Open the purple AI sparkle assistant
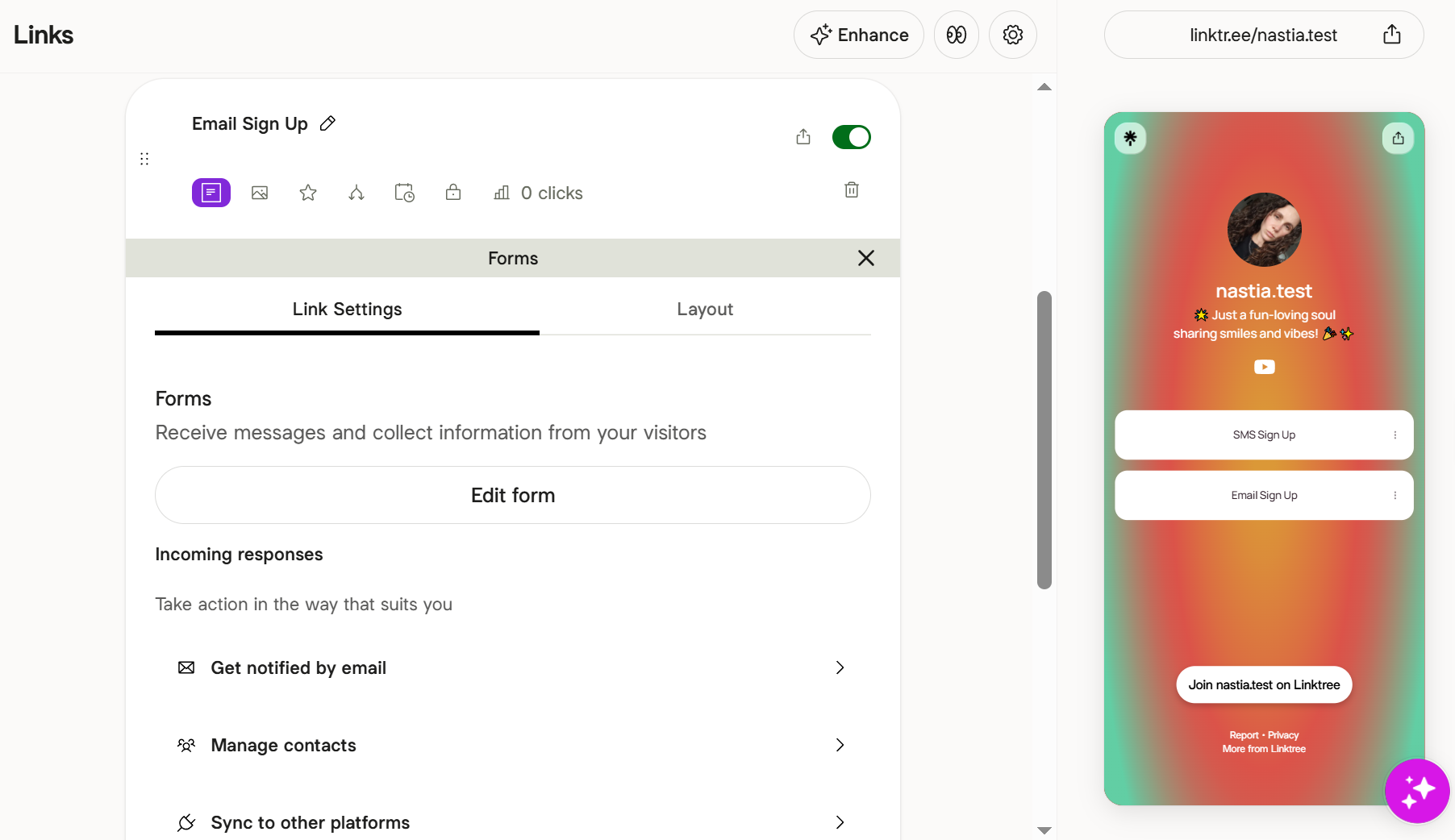Image resolution: width=1455 pixels, height=840 pixels. (1417, 791)
